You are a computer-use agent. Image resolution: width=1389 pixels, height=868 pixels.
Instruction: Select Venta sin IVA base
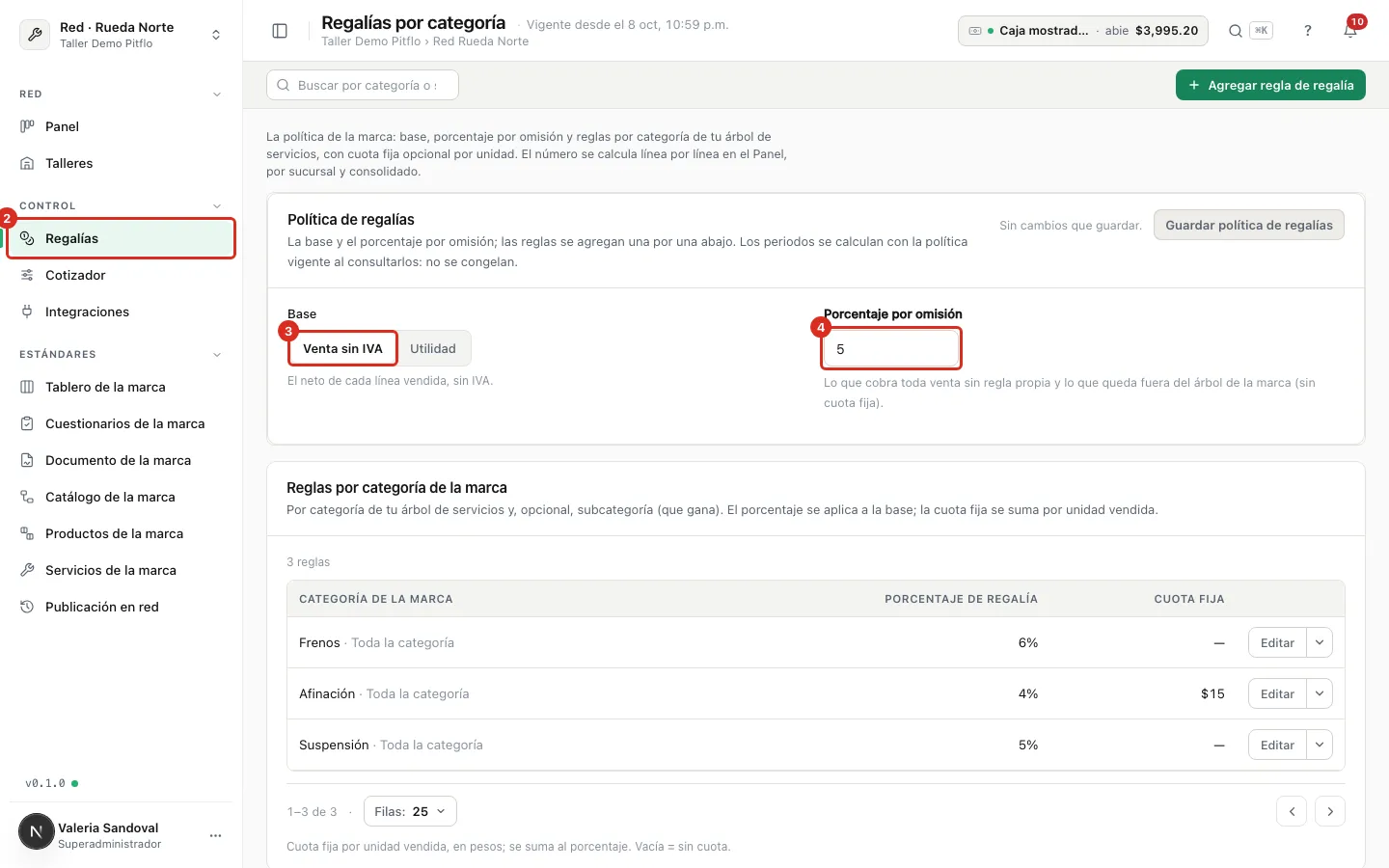[x=342, y=348]
